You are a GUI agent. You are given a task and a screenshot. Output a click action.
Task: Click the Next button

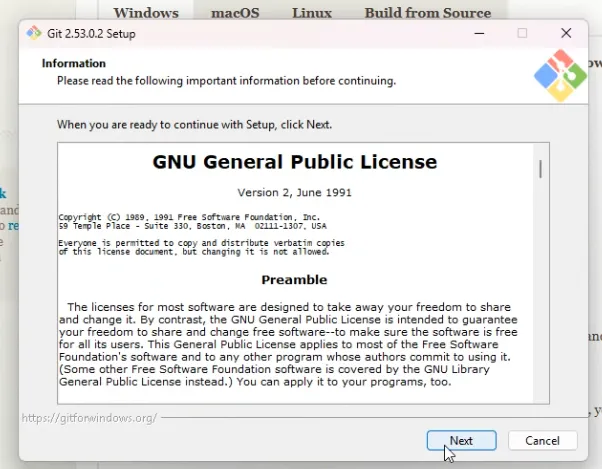coord(461,440)
